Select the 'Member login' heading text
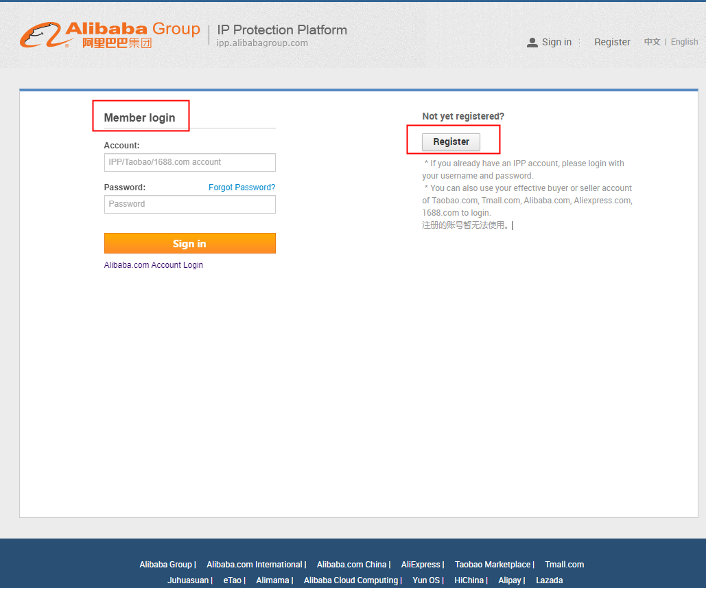The width and height of the screenshot is (706, 589). [x=140, y=118]
